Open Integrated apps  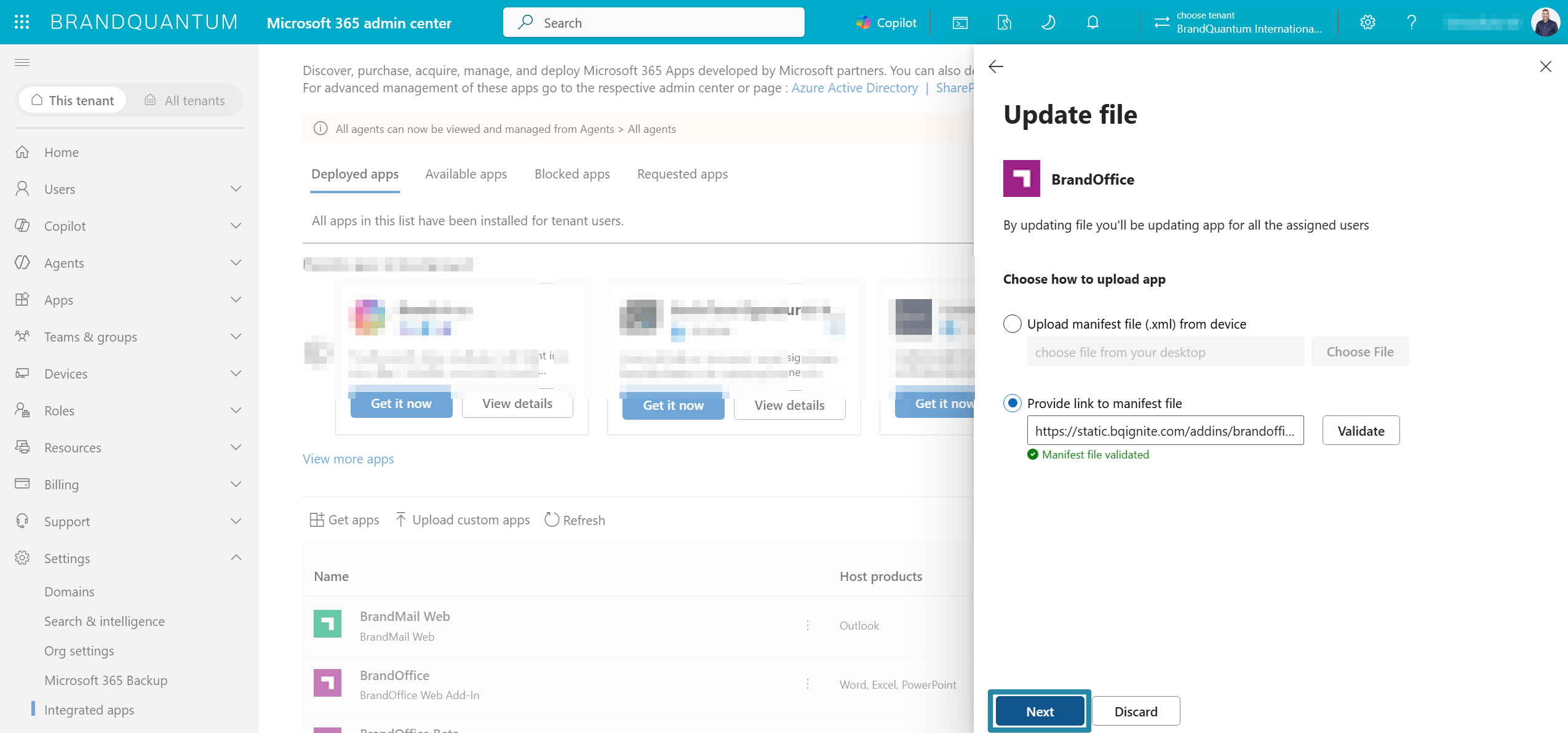[x=89, y=710]
